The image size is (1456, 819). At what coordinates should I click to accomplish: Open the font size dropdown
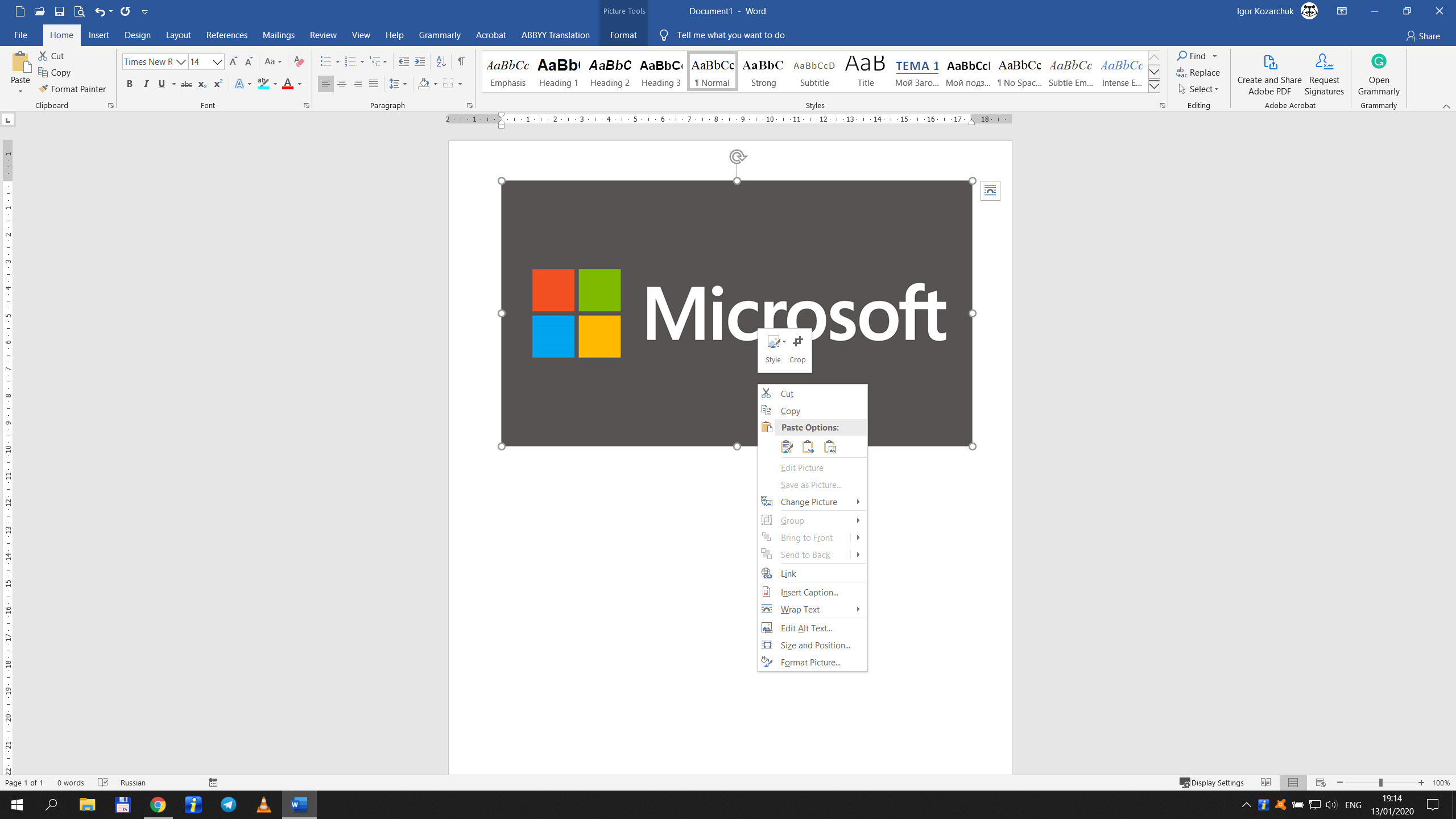coord(217,61)
